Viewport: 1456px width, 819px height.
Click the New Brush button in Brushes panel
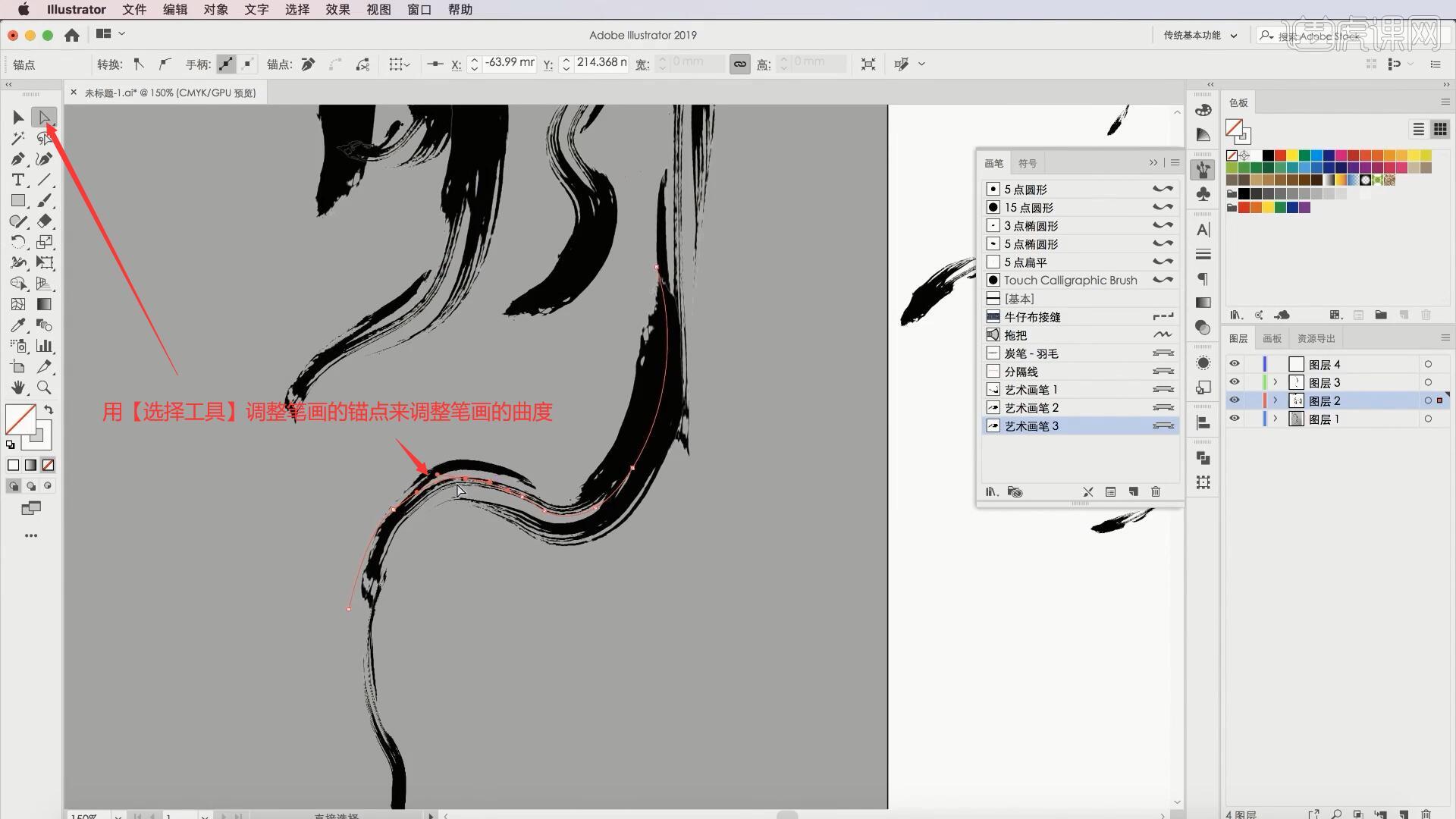1132,491
